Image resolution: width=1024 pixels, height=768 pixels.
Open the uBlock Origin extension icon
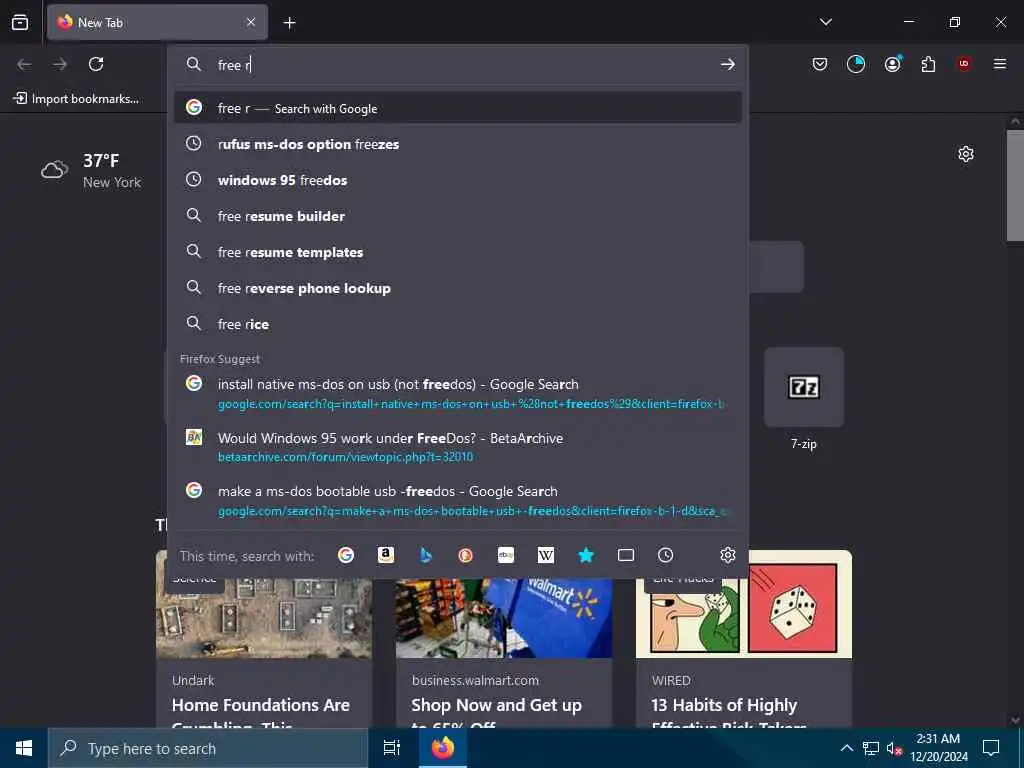964,64
